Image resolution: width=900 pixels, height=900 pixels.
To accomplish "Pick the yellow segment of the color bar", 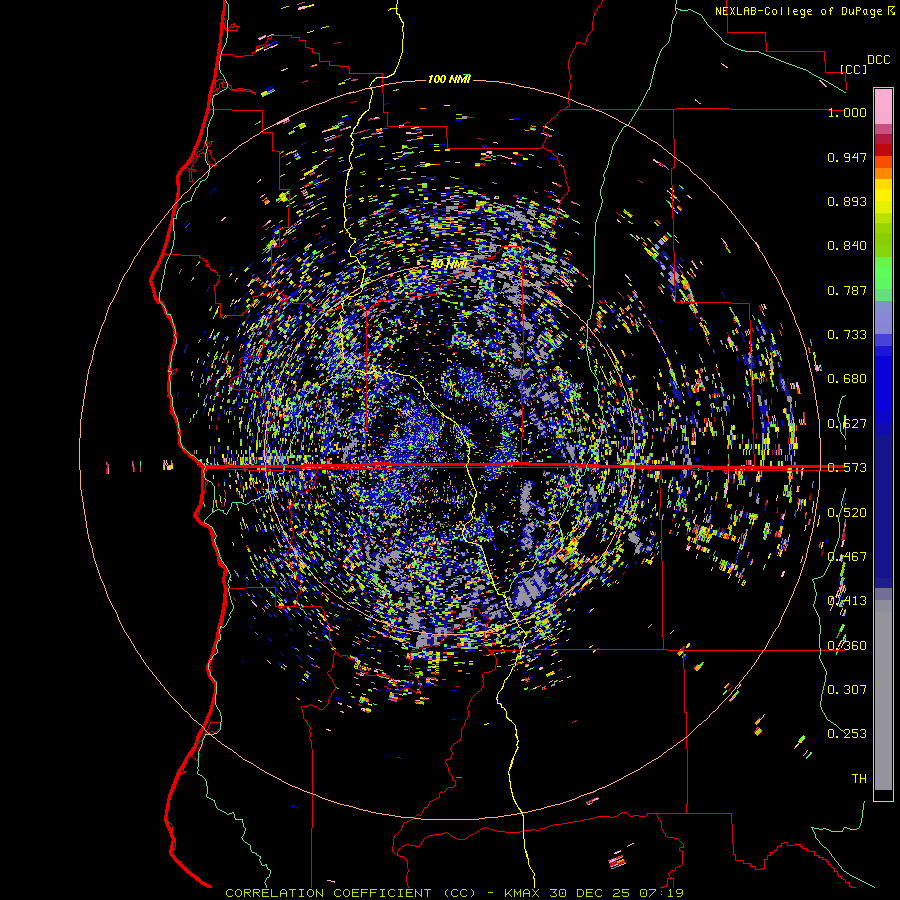I will pos(883,197).
